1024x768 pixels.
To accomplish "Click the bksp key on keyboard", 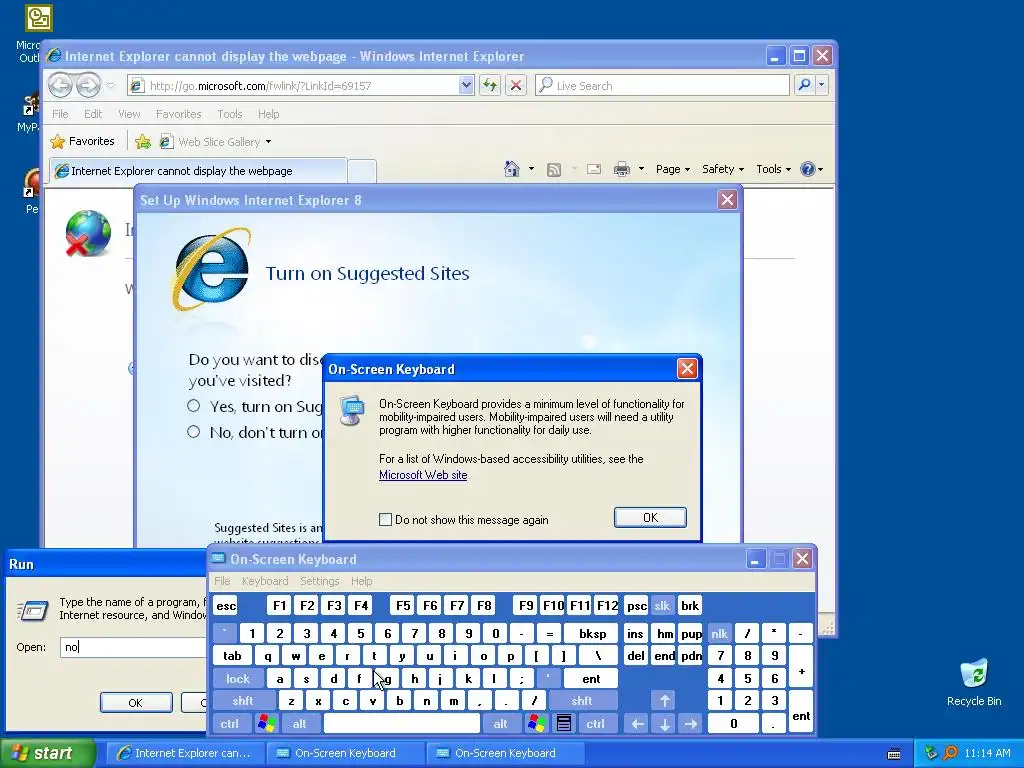I will coord(592,633).
